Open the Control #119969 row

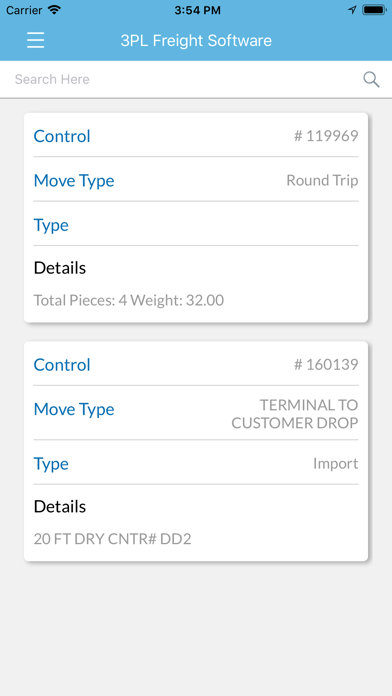click(x=196, y=136)
